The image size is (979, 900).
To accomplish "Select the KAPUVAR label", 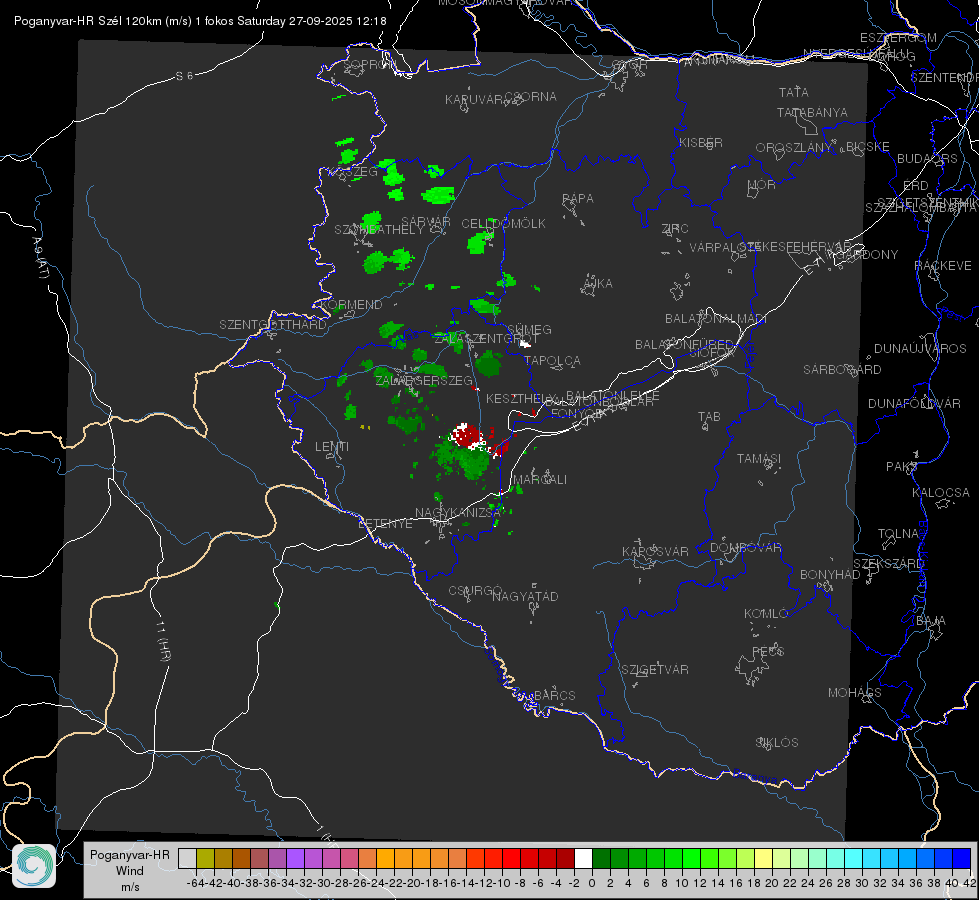I will coord(475,100).
